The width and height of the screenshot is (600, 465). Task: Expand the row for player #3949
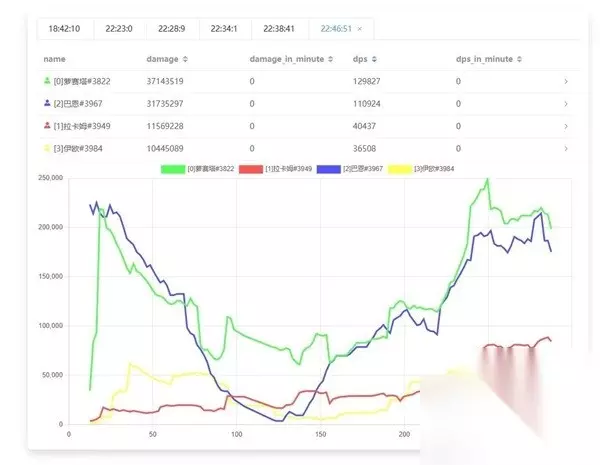point(566,126)
